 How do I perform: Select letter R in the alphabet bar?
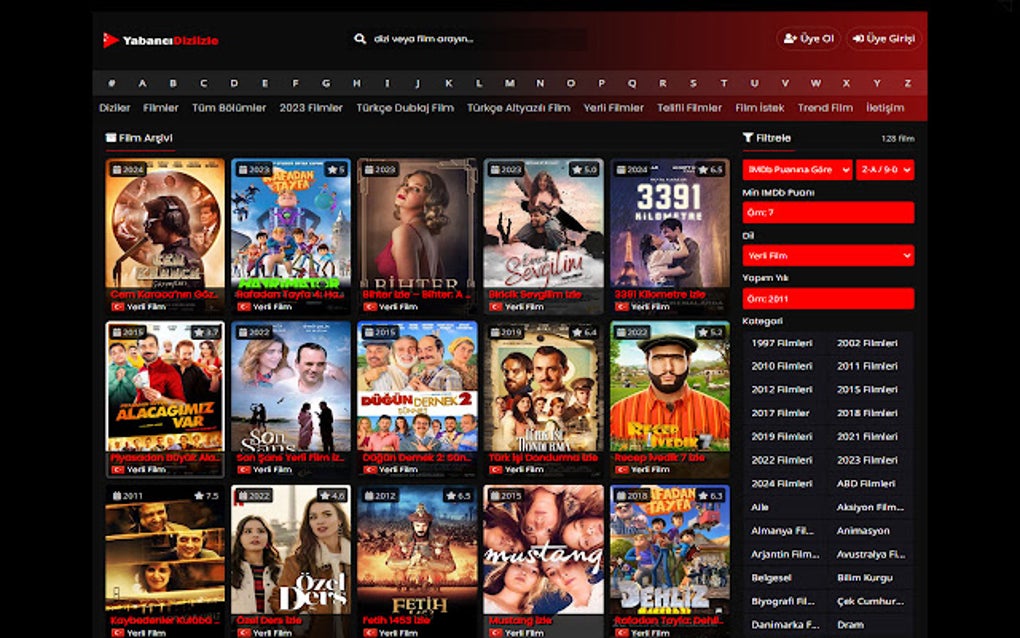662,83
